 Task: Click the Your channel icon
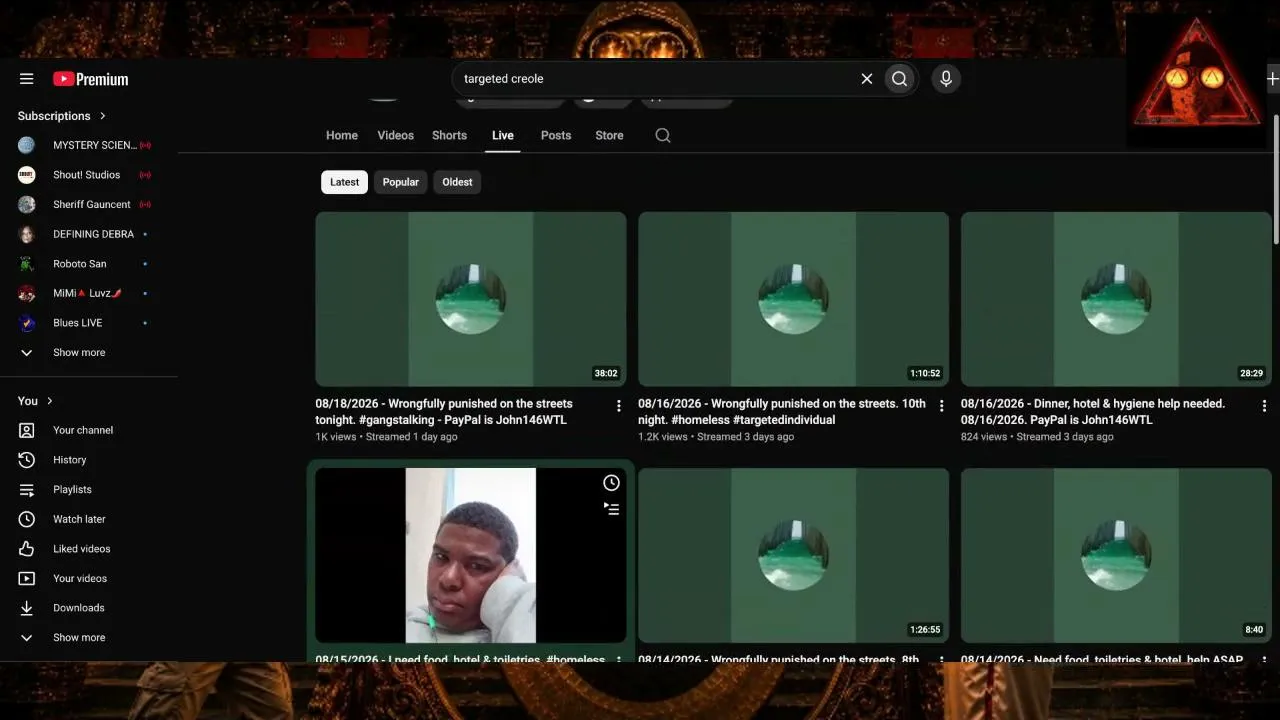27,430
